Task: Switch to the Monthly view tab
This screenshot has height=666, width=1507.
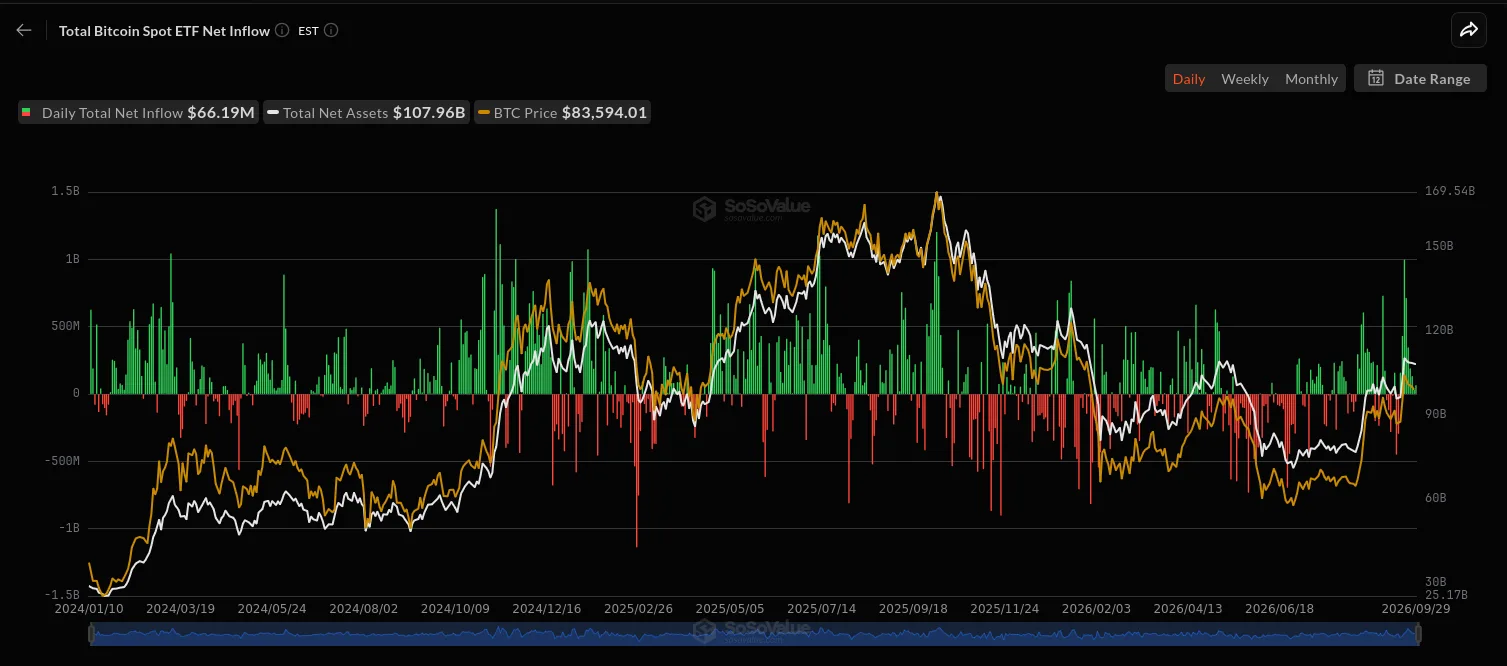Action: pyautogui.click(x=1311, y=79)
